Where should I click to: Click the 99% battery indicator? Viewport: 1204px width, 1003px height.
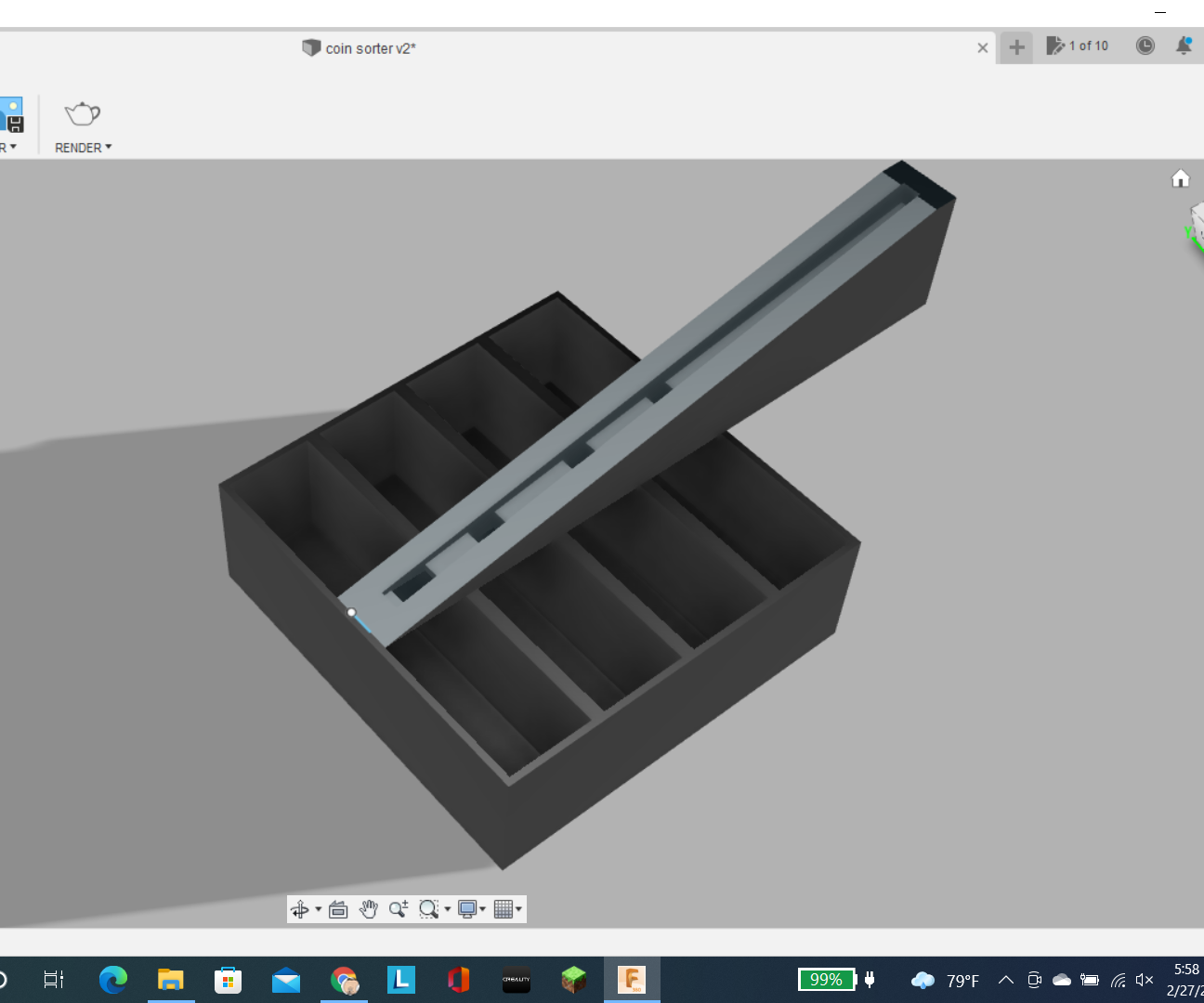825,979
